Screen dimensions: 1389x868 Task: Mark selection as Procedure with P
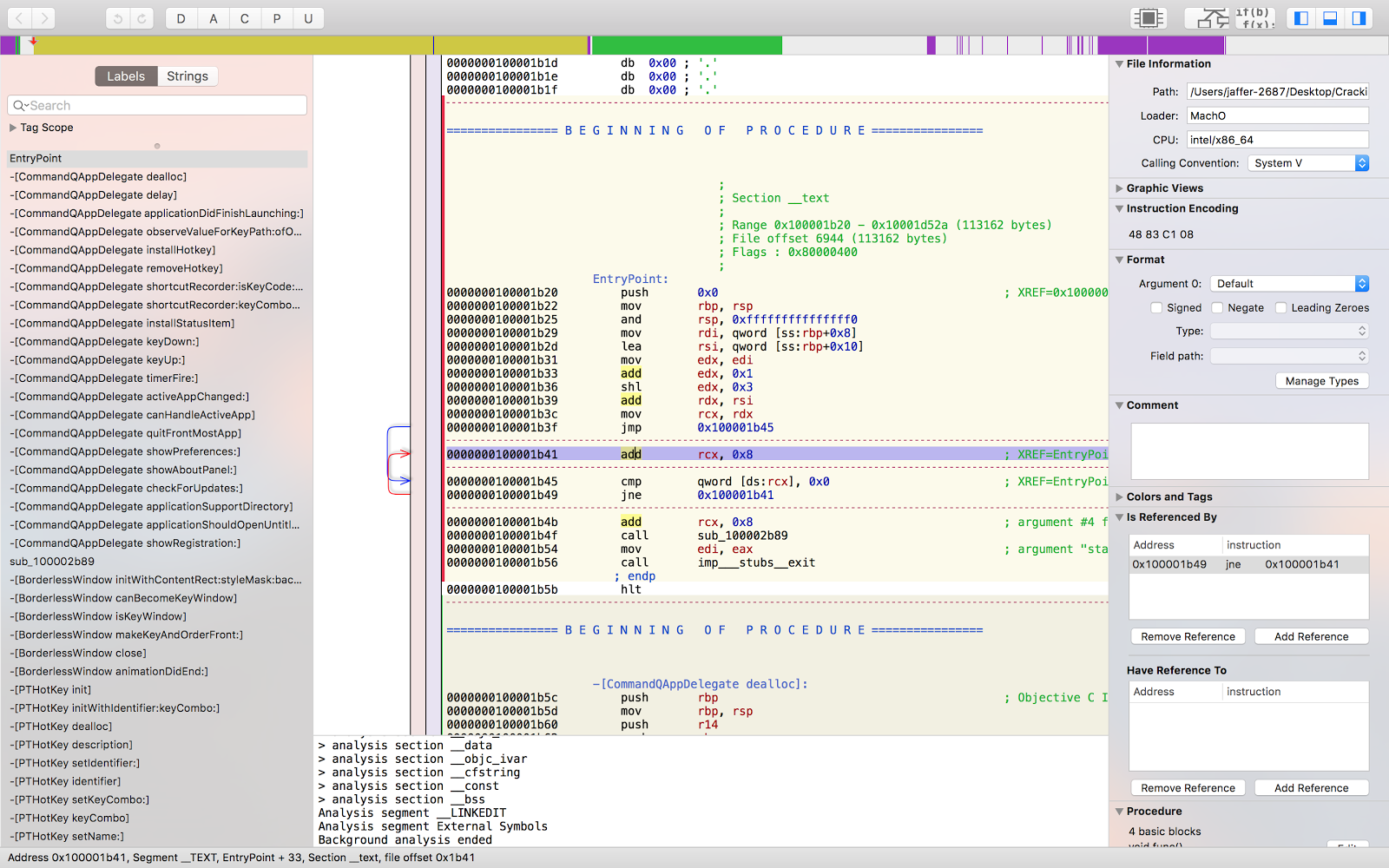277,18
